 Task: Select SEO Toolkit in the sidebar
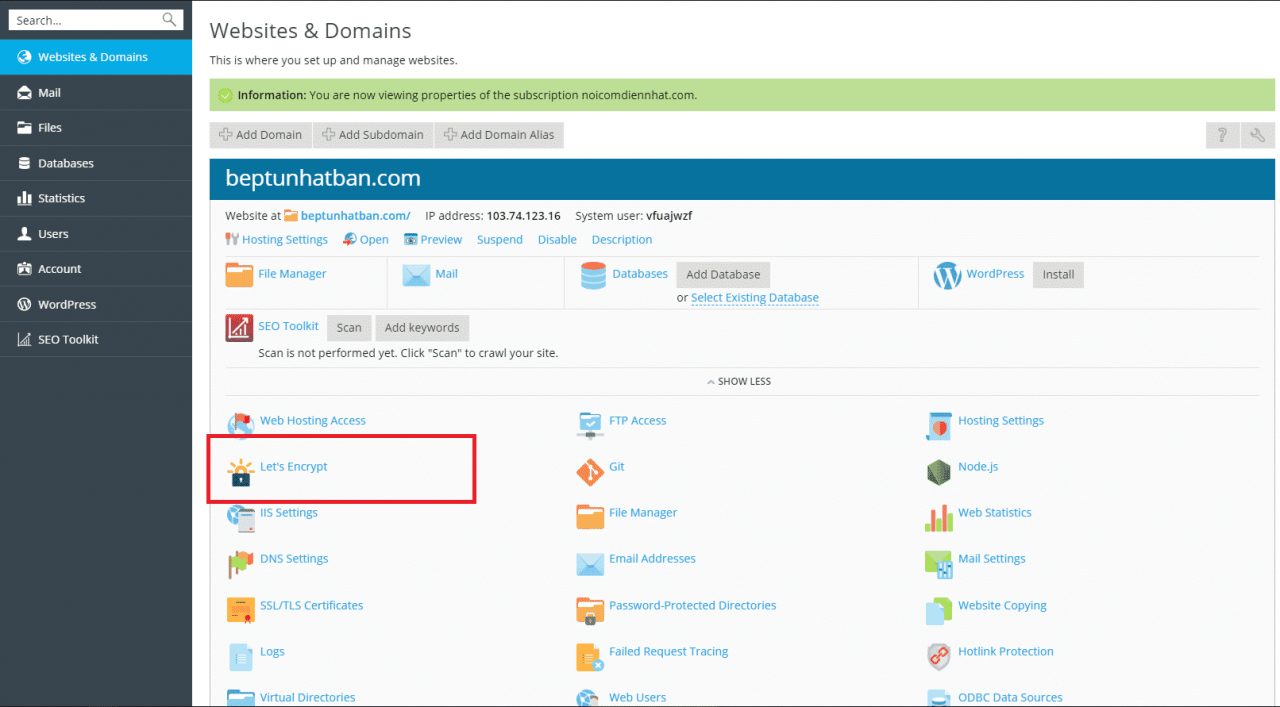pyautogui.click(x=96, y=340)
